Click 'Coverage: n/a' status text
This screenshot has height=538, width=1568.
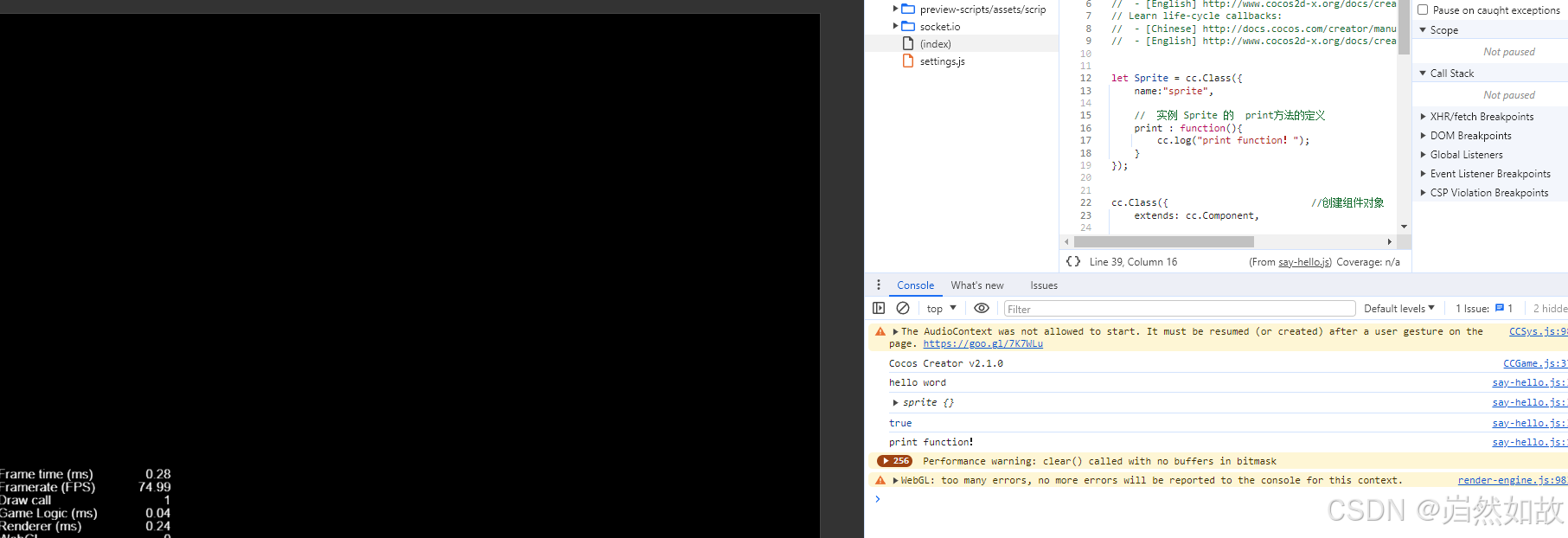click(x=1368, y=262)
